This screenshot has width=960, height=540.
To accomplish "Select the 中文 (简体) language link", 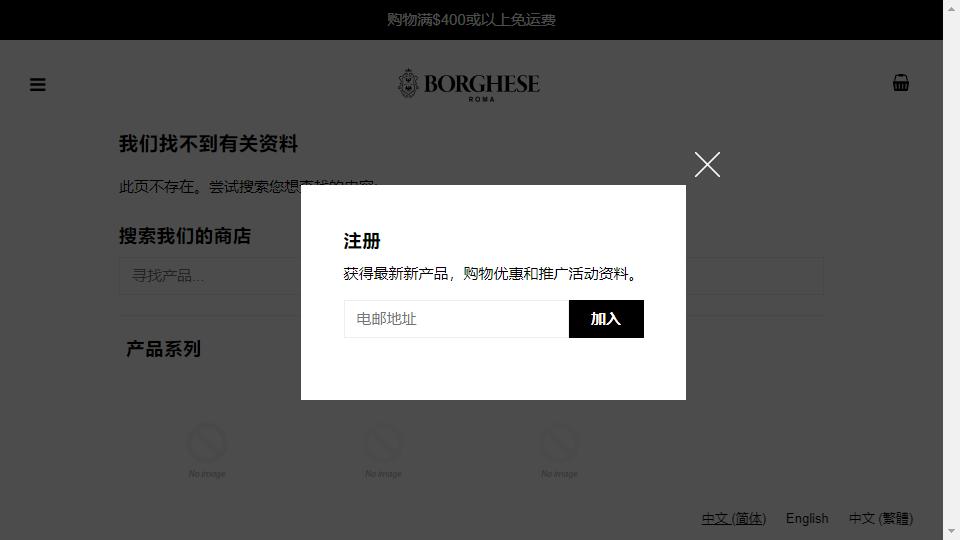I will pyautogui.click(x=733, y=519).
